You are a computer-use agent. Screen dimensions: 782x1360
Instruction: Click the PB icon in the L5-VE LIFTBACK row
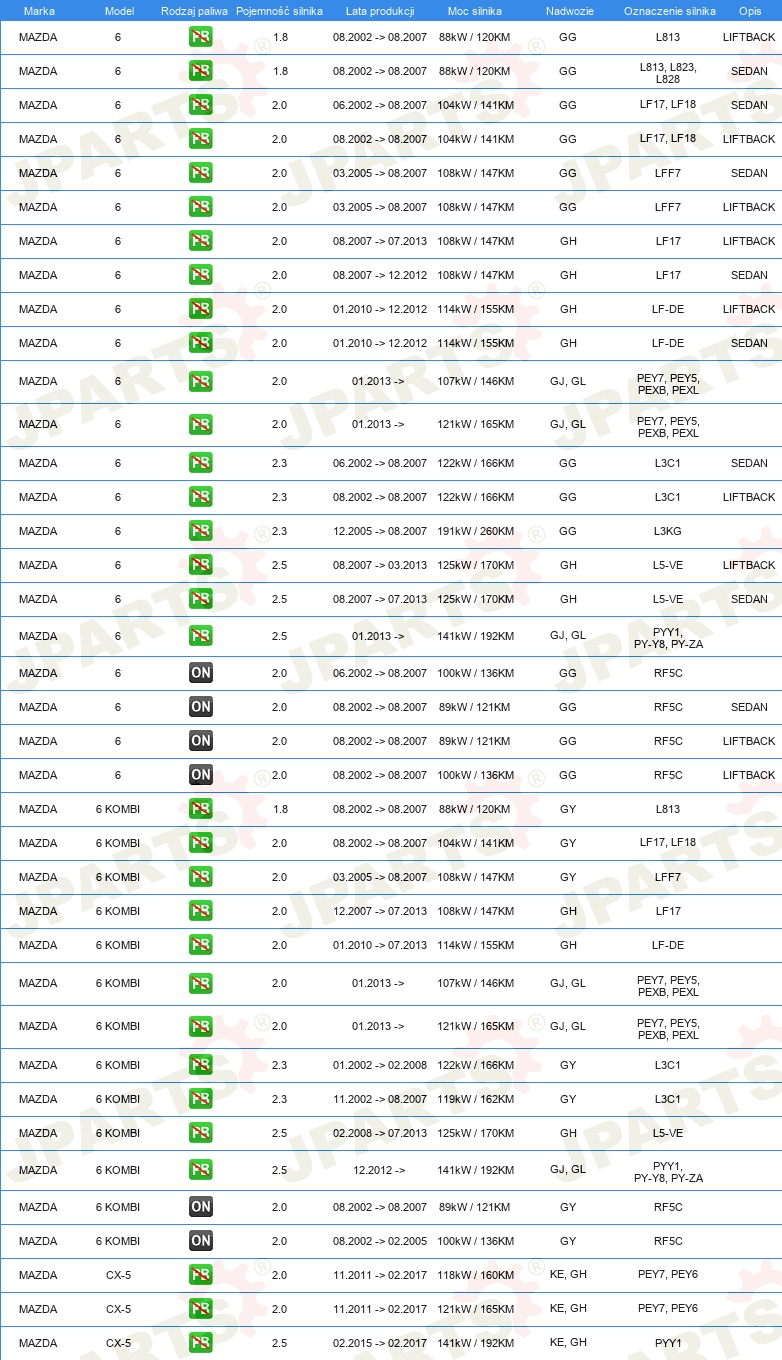(x=201, y=565)
